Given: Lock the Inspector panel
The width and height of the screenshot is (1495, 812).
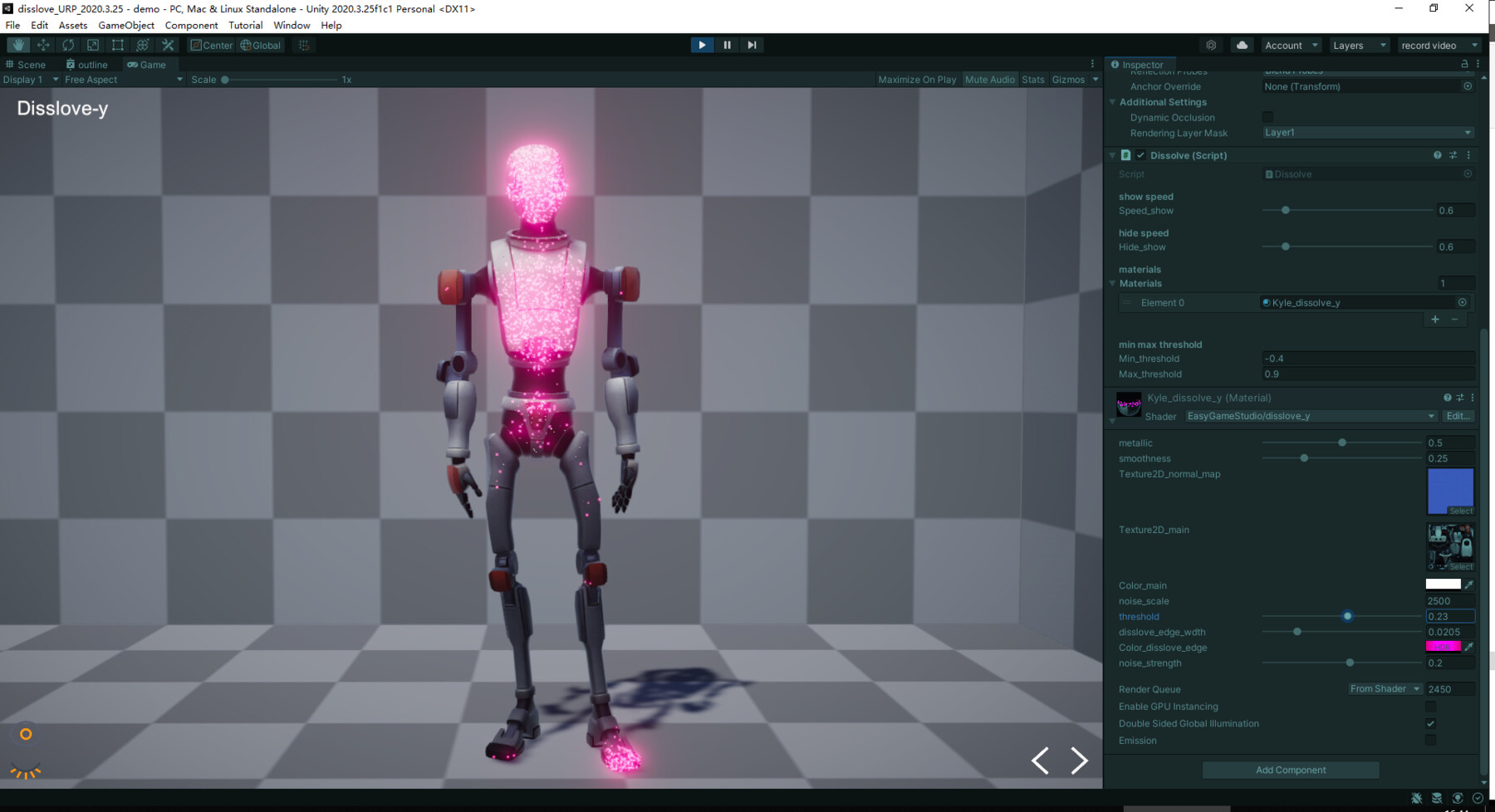Looking at the screenshot, I should [1464, 64].
